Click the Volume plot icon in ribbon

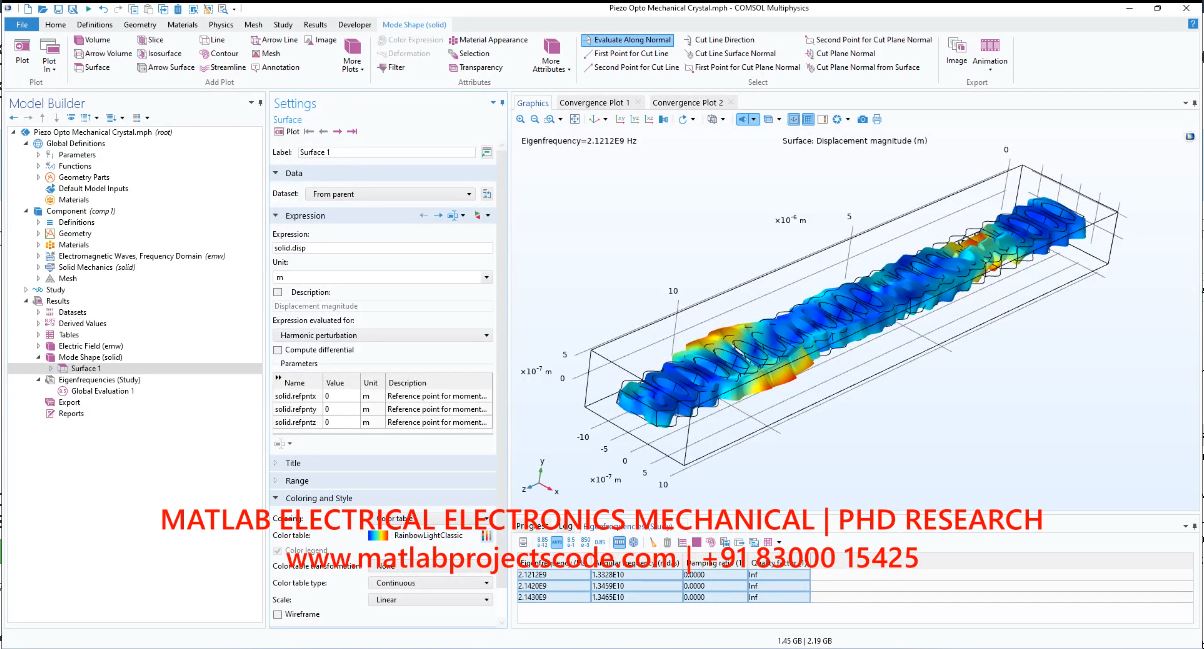(78, 40)
